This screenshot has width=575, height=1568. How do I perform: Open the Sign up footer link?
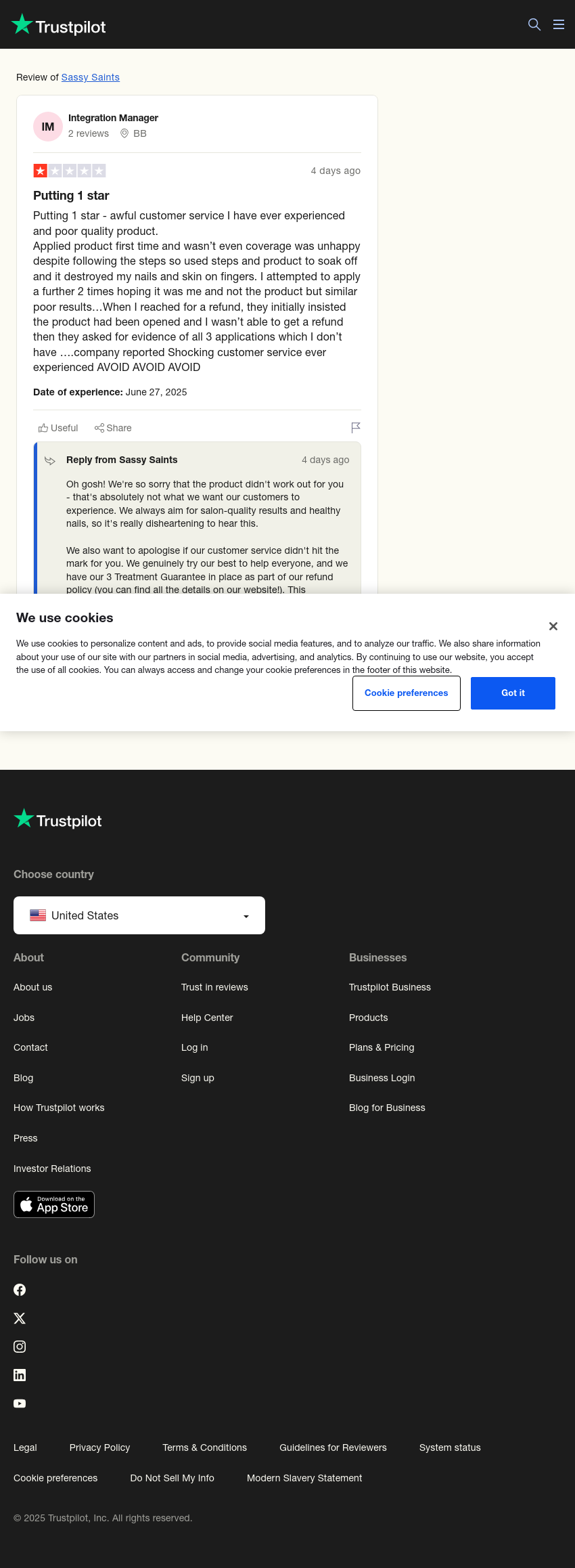198,1078
